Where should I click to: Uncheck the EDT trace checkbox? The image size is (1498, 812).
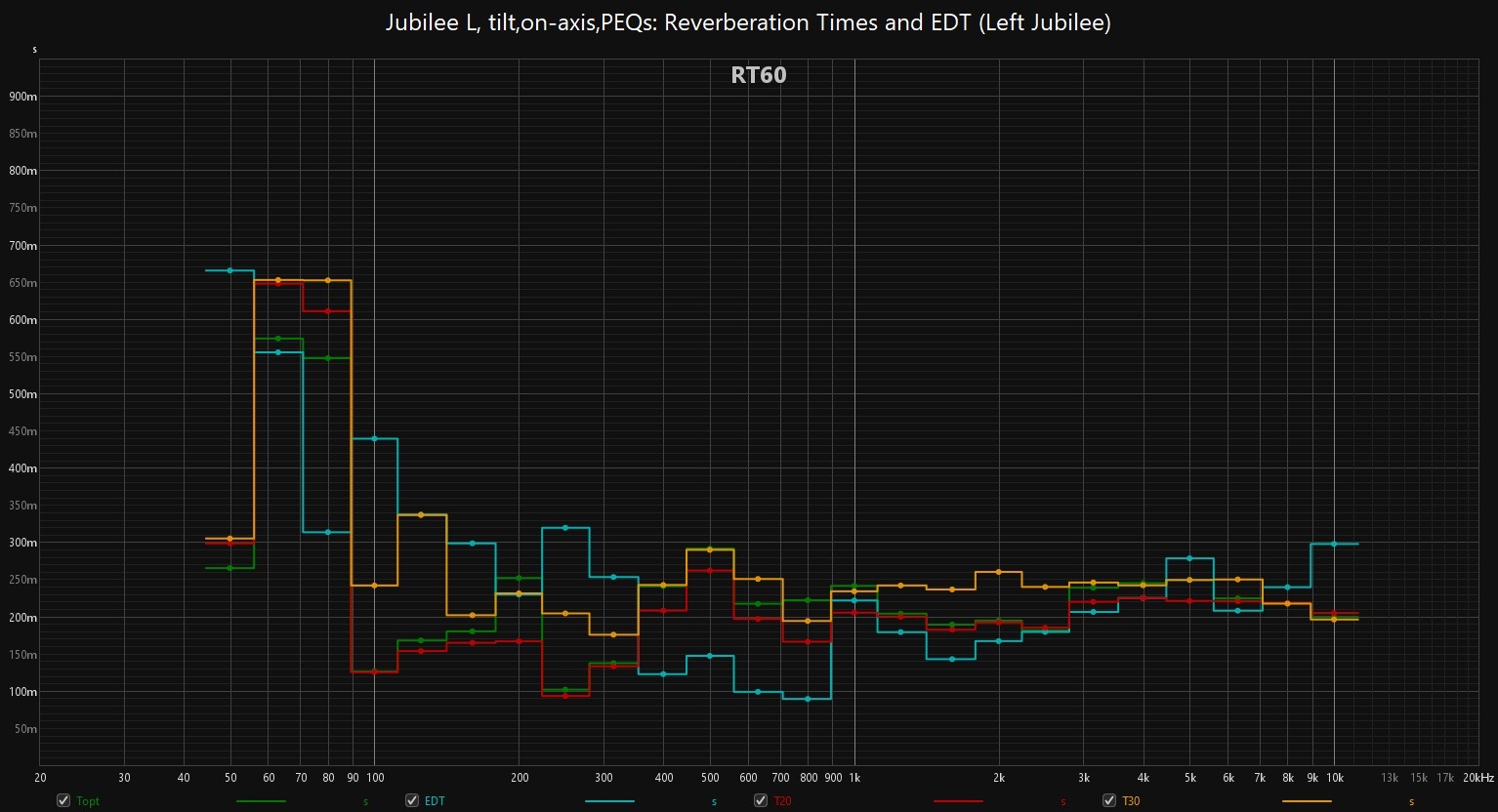click(412, 800)
